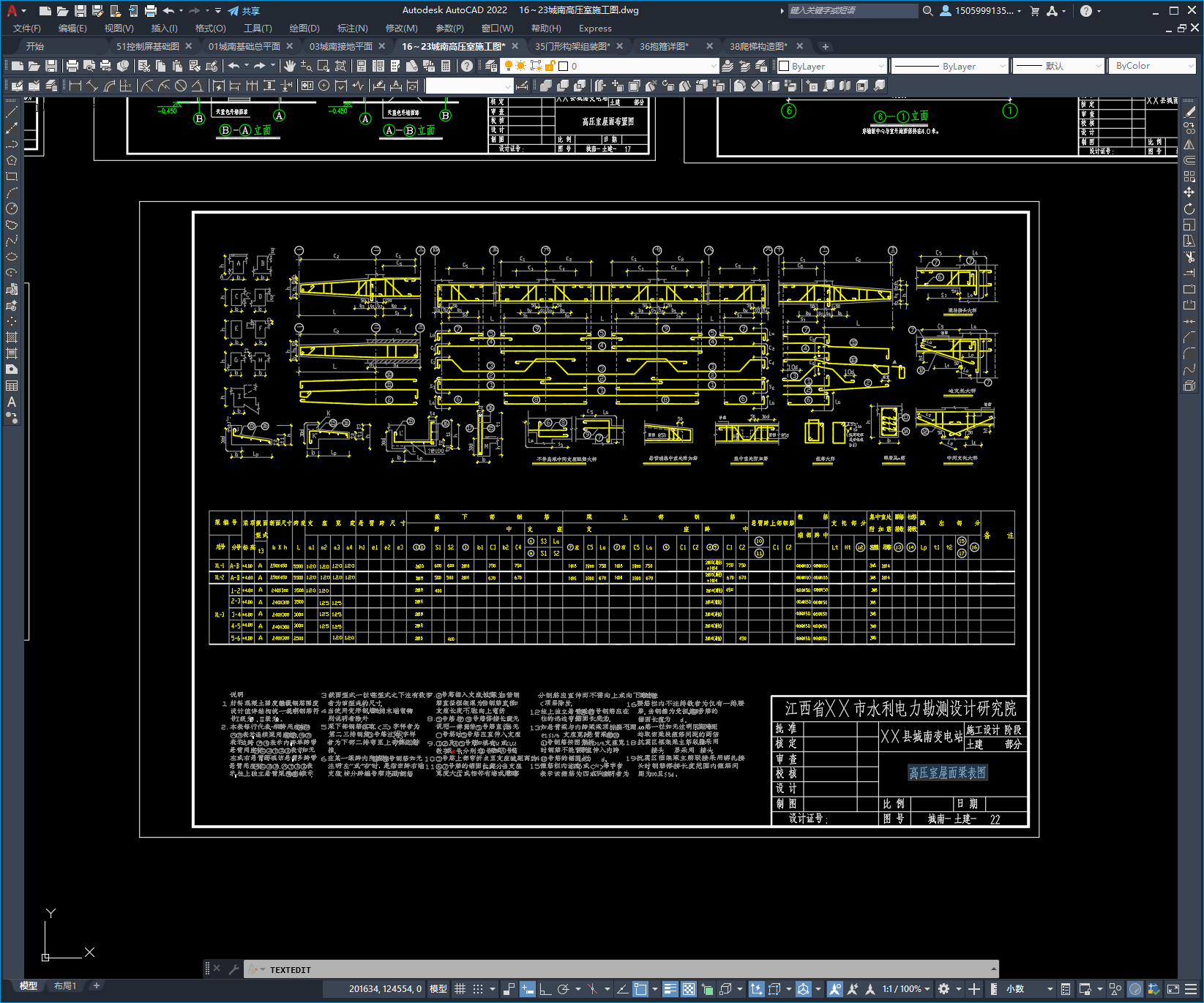Open the 修改(M) menu
This screenshot has width=1204, height=1003.
click(x=401, y=29)
